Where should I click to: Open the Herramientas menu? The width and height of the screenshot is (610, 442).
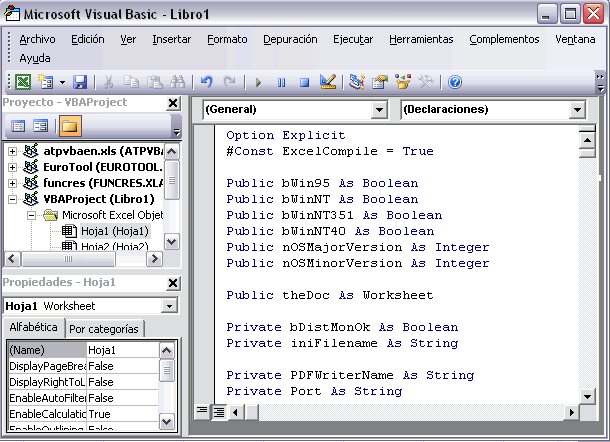(421, 39)
